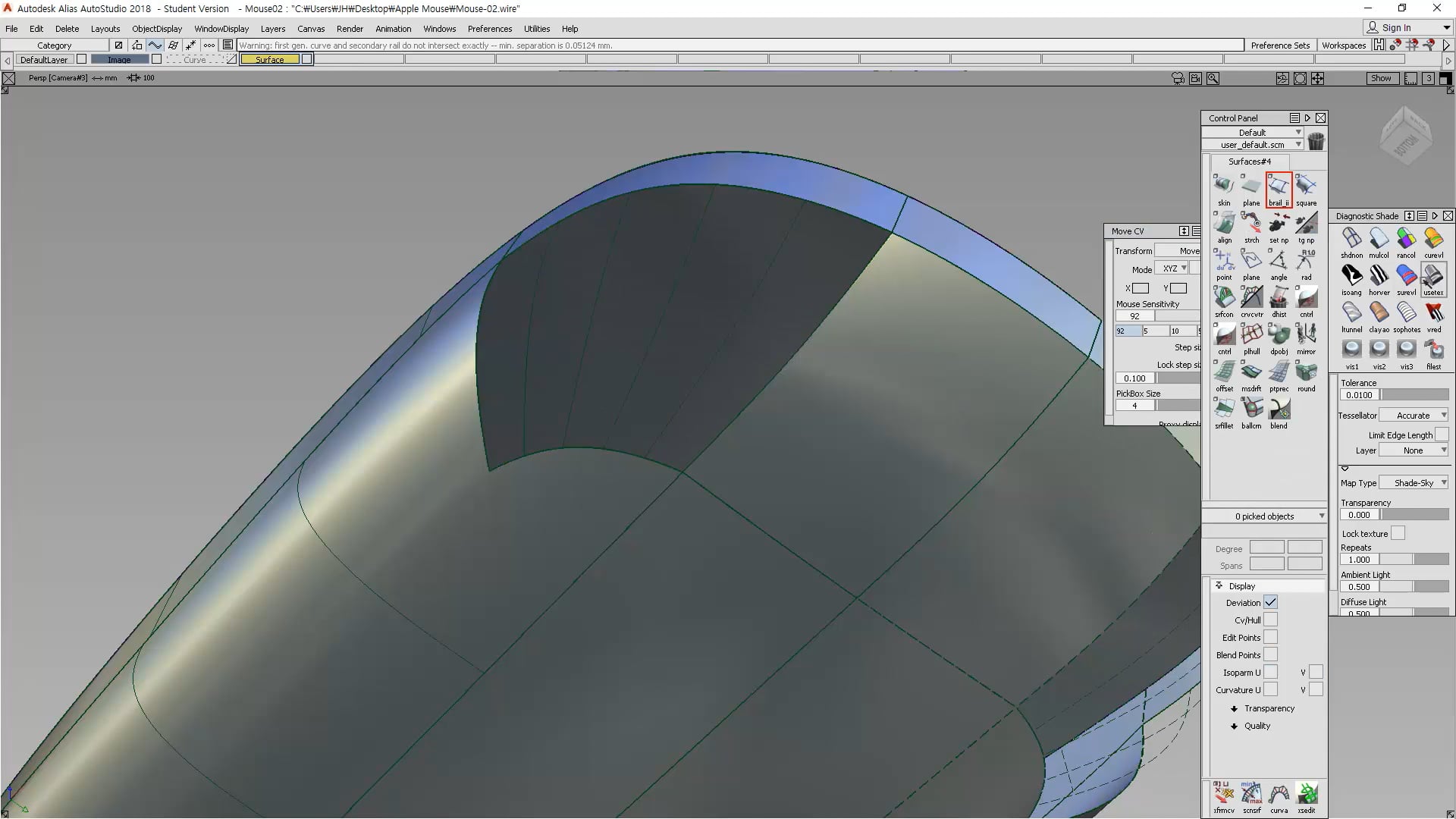
Task: Click the Workspaces button
Action: click(x=1344, y=45)
